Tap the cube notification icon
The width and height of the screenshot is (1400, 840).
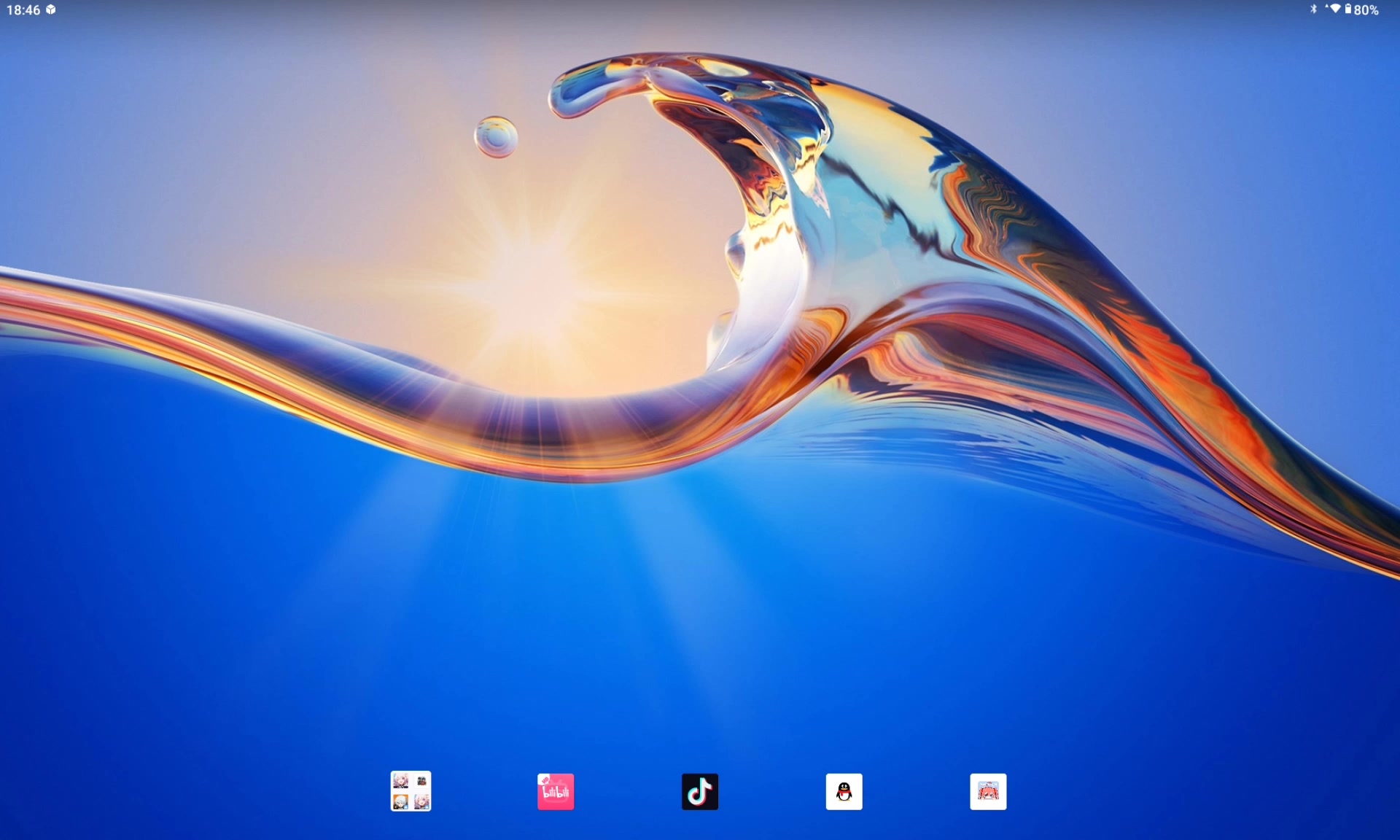tap(51, 9)
